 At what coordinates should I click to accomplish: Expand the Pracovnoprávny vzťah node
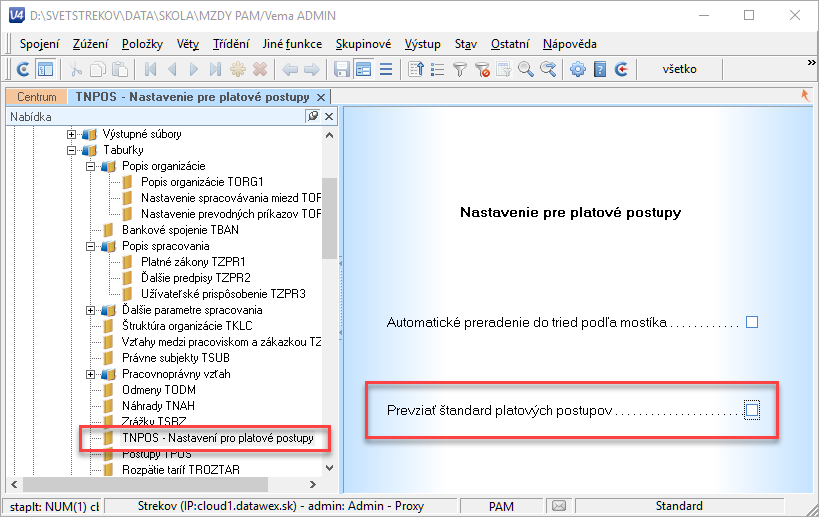(90, 374)
